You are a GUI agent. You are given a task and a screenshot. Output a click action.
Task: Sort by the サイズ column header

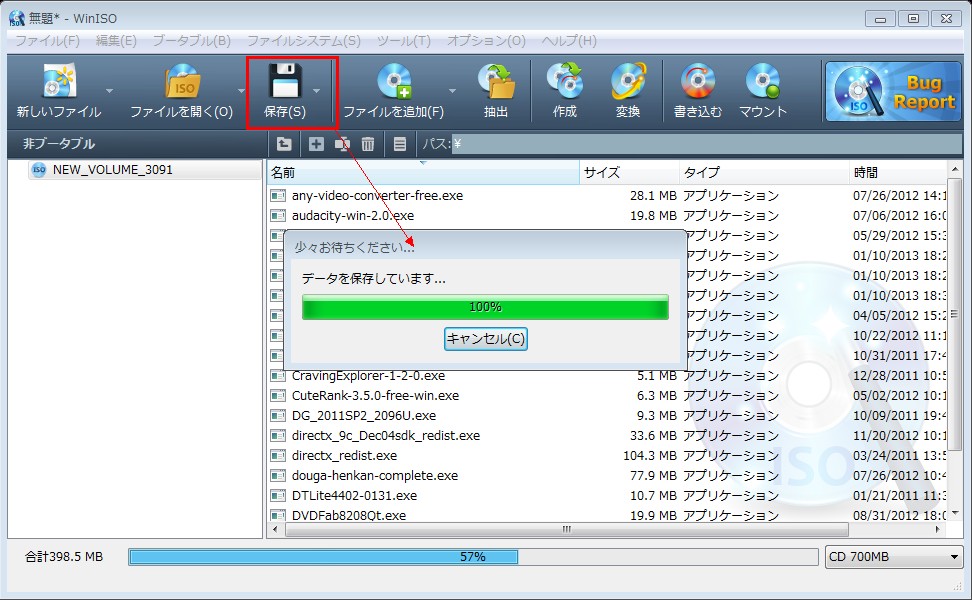[x=629, y=172]
